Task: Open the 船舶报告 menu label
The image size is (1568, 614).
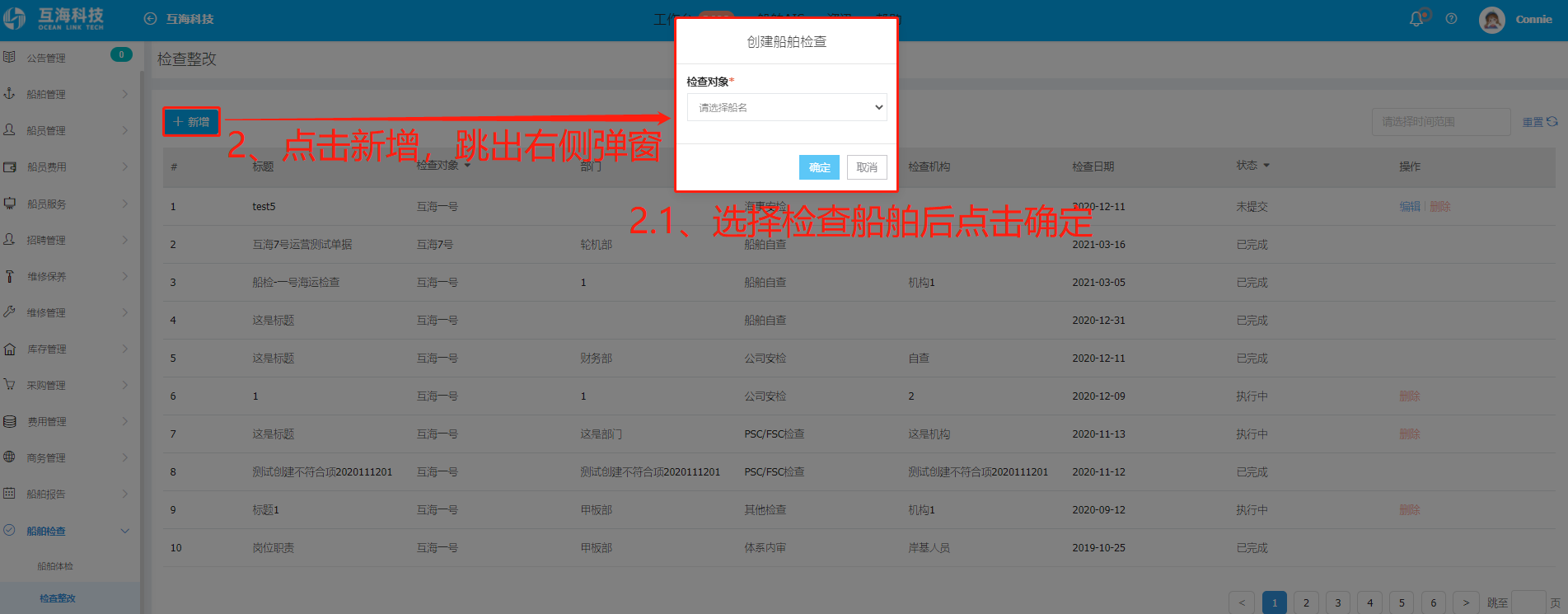Action: [46, 494]
